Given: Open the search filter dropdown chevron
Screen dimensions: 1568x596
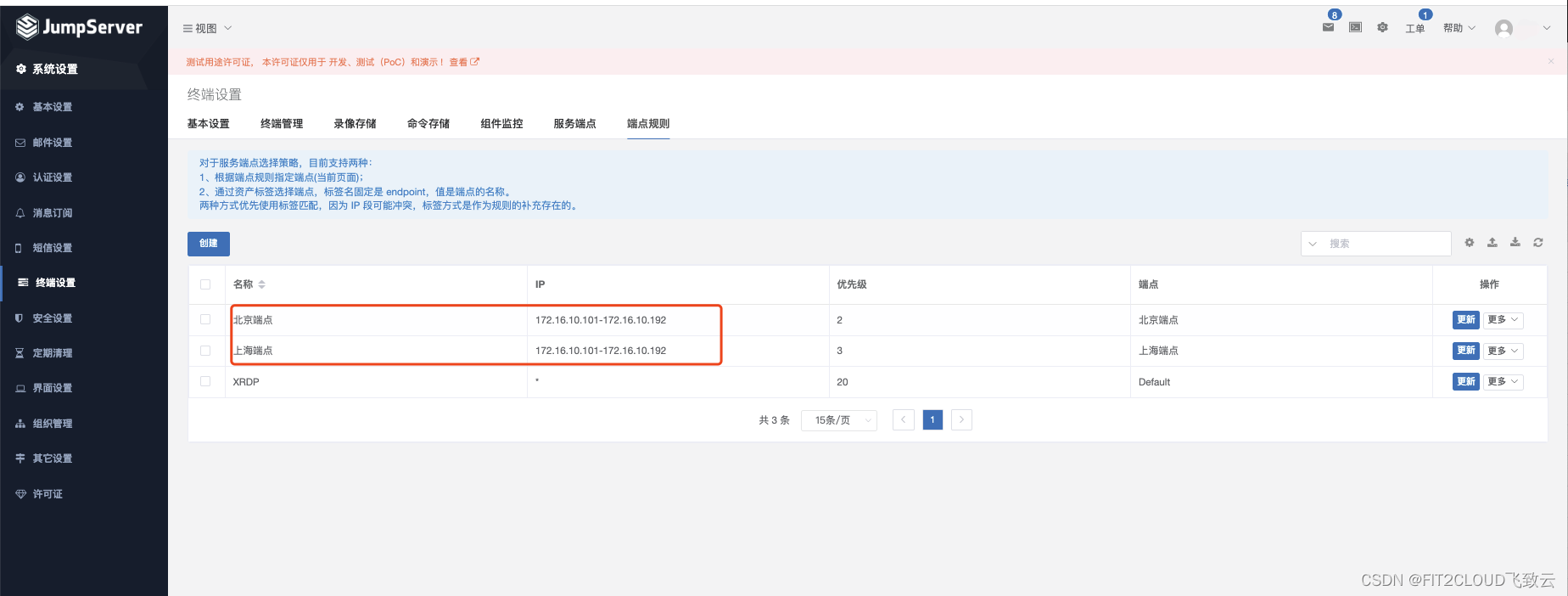Looking at the screenshot, I should pos(1313,244).
